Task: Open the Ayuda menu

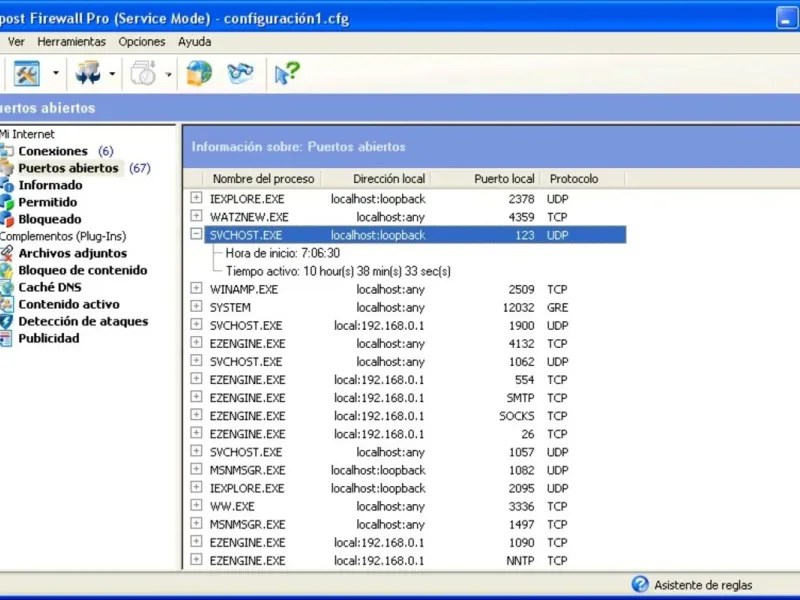Action: pos(194,42)
